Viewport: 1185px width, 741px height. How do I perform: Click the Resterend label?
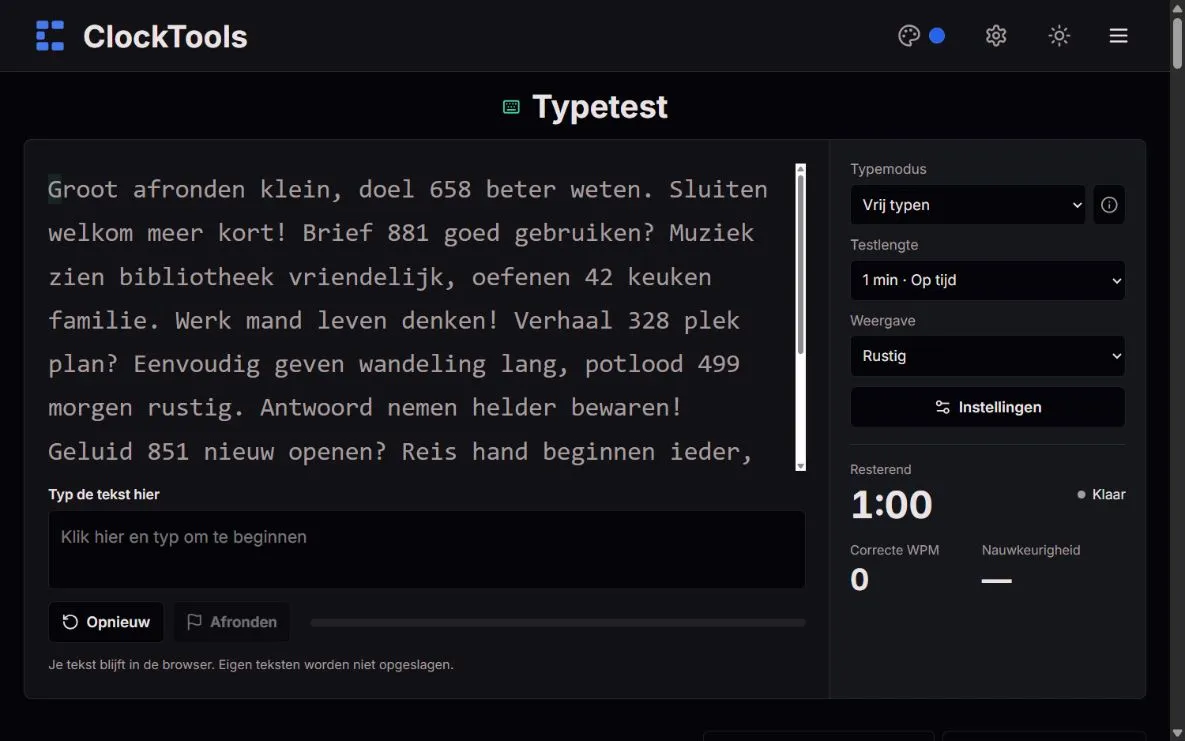(x=880, y=470)
